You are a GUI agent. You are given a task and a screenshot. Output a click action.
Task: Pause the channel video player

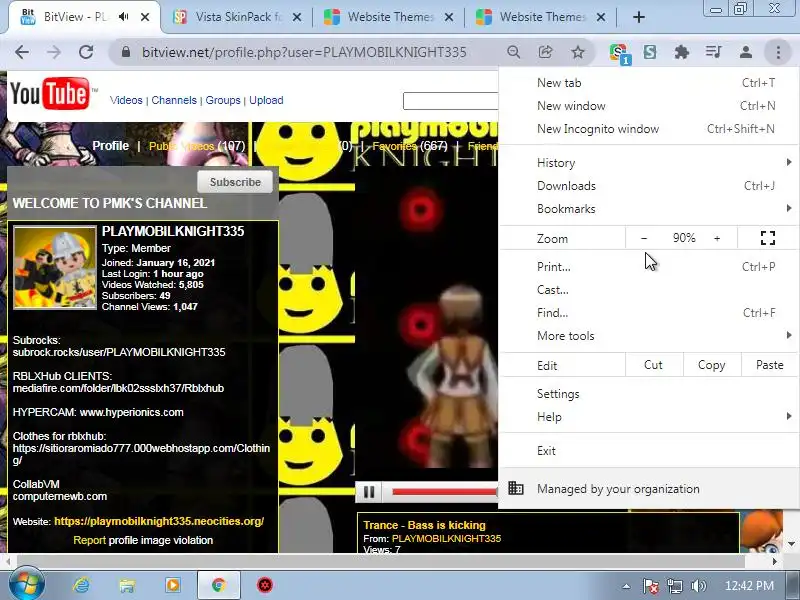(x=369, y=492)
